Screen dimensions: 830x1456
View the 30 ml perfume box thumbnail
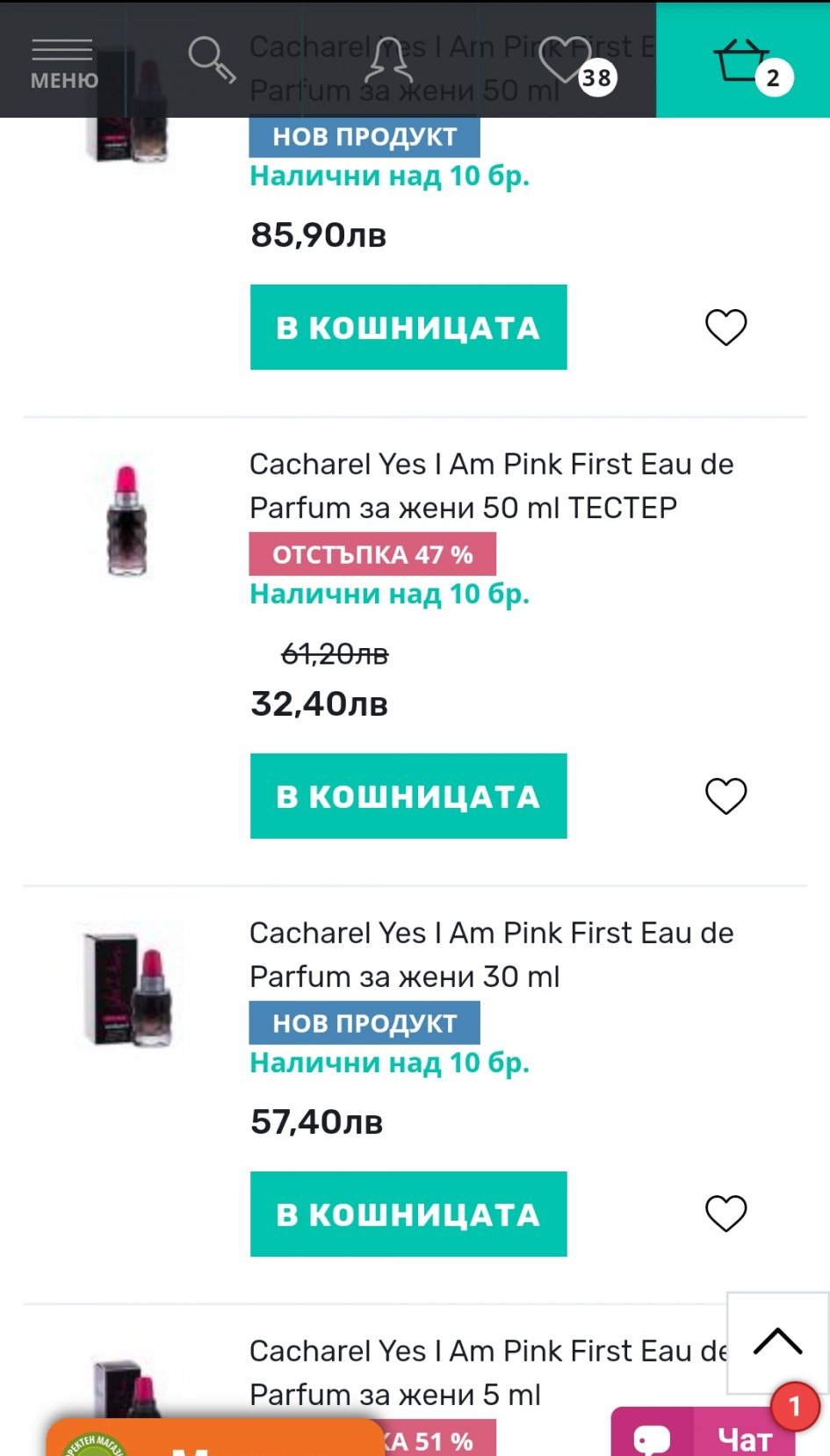click(x=127, y=990)
